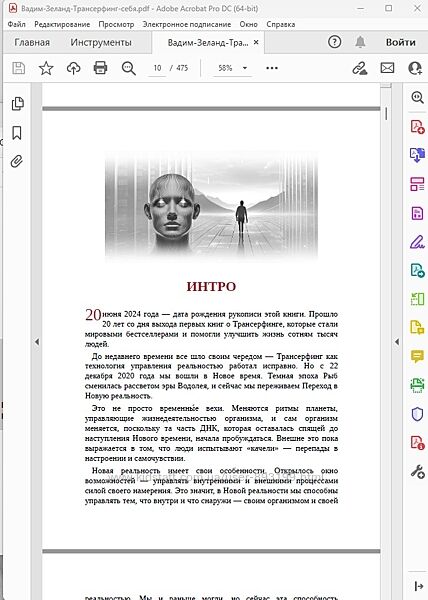Switch to the Инструменты tab
The image size is (428, 600).
(x=101, y=42)
